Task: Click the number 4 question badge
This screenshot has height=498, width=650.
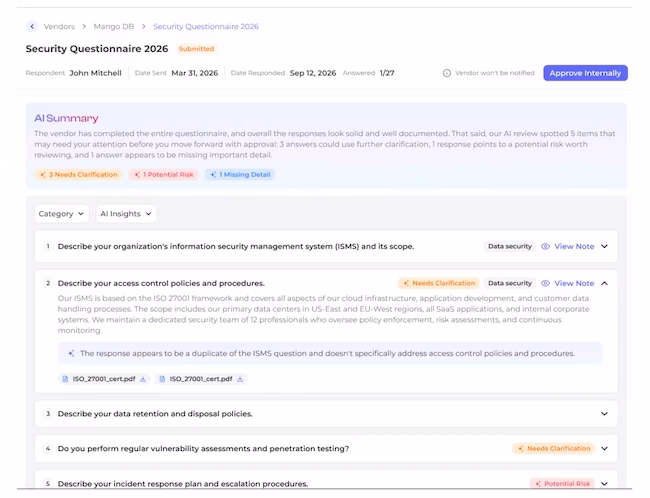Action: pos(48,448)
